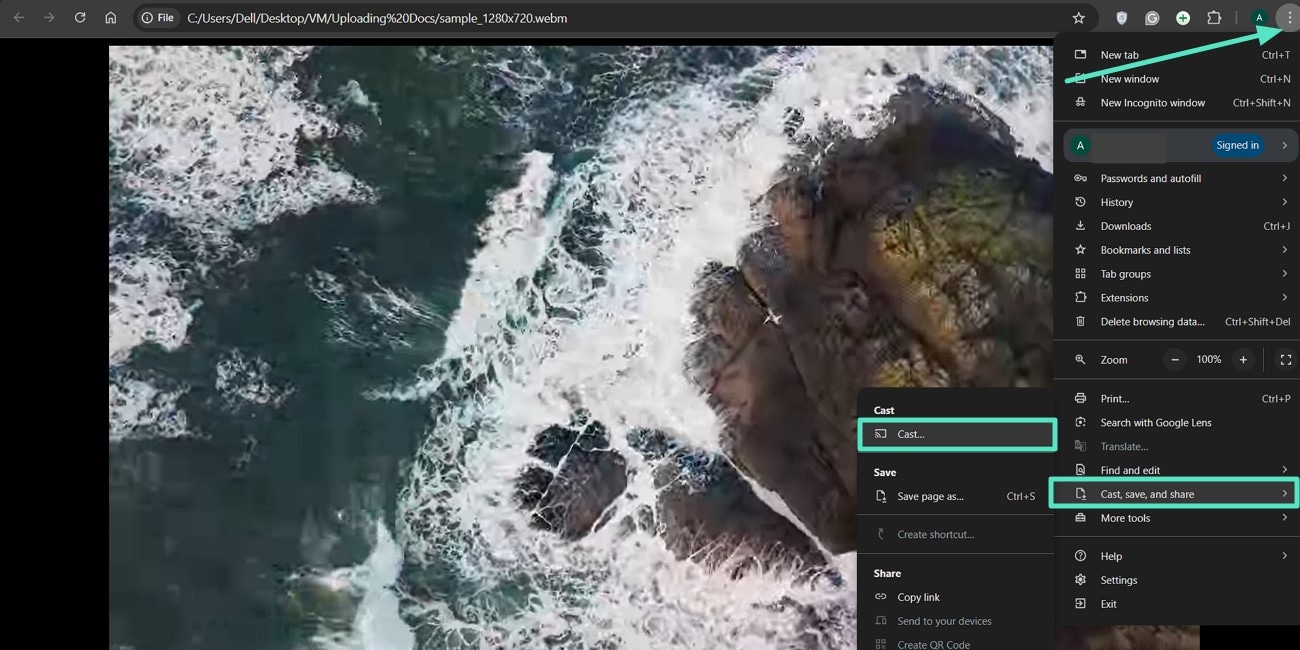Expand the Tab groups submenu
The image size is (1300, 650).
click(x=1176, y=274)
